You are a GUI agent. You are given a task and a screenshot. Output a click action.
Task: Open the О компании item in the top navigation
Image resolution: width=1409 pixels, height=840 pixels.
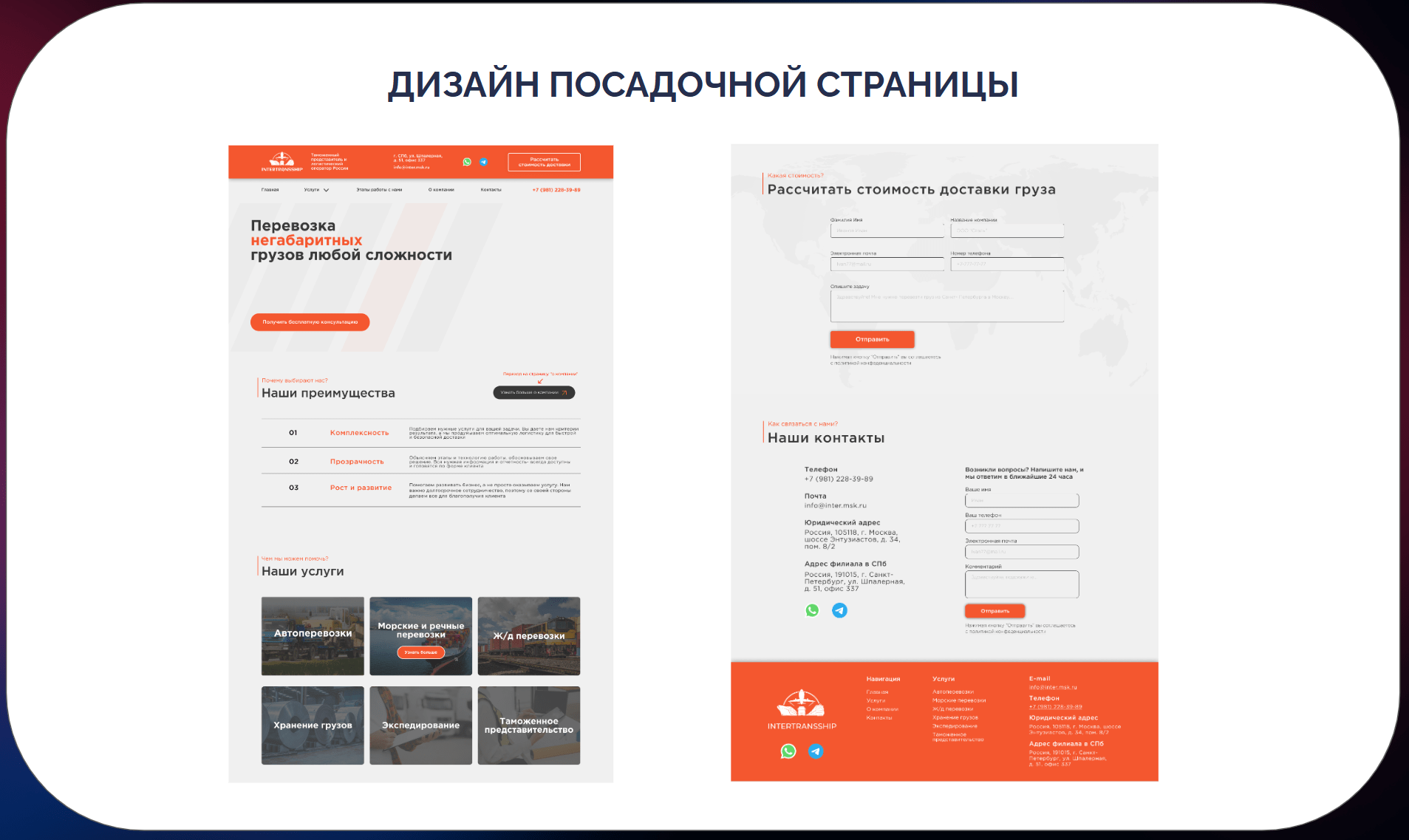441,190
